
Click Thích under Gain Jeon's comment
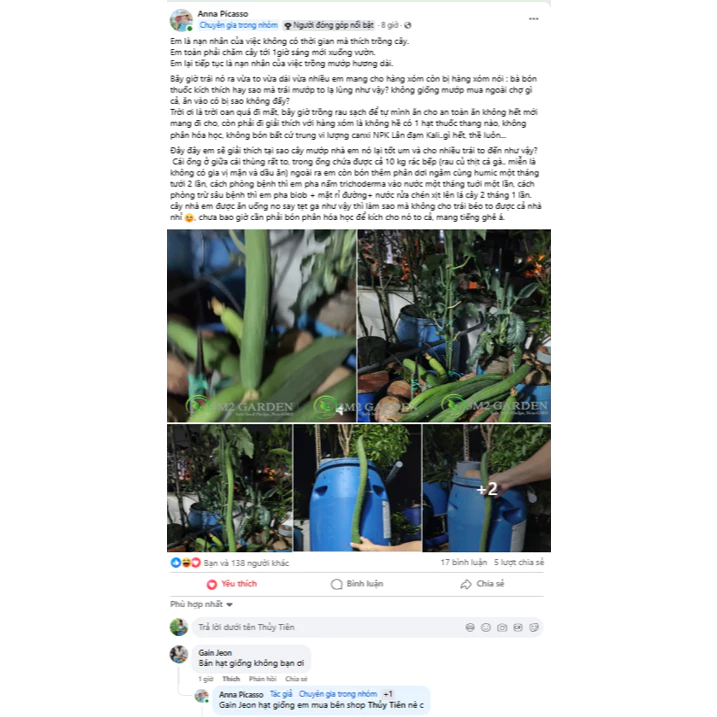click(x=231, y=679)
